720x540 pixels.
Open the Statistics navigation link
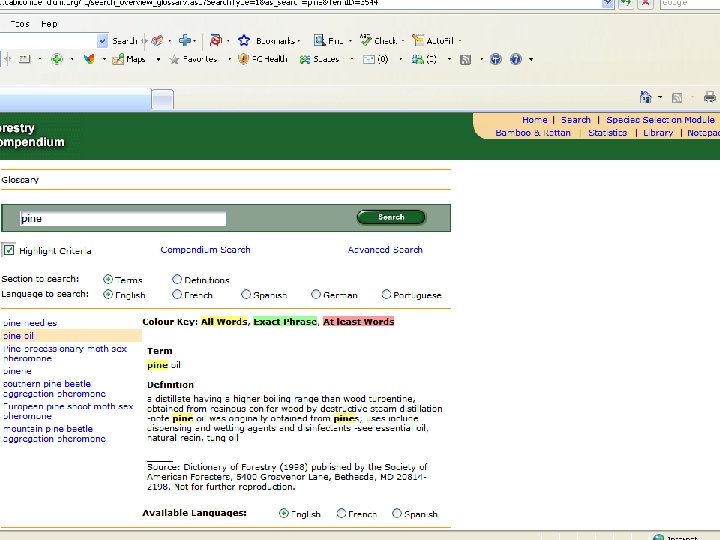click(608, 133)
